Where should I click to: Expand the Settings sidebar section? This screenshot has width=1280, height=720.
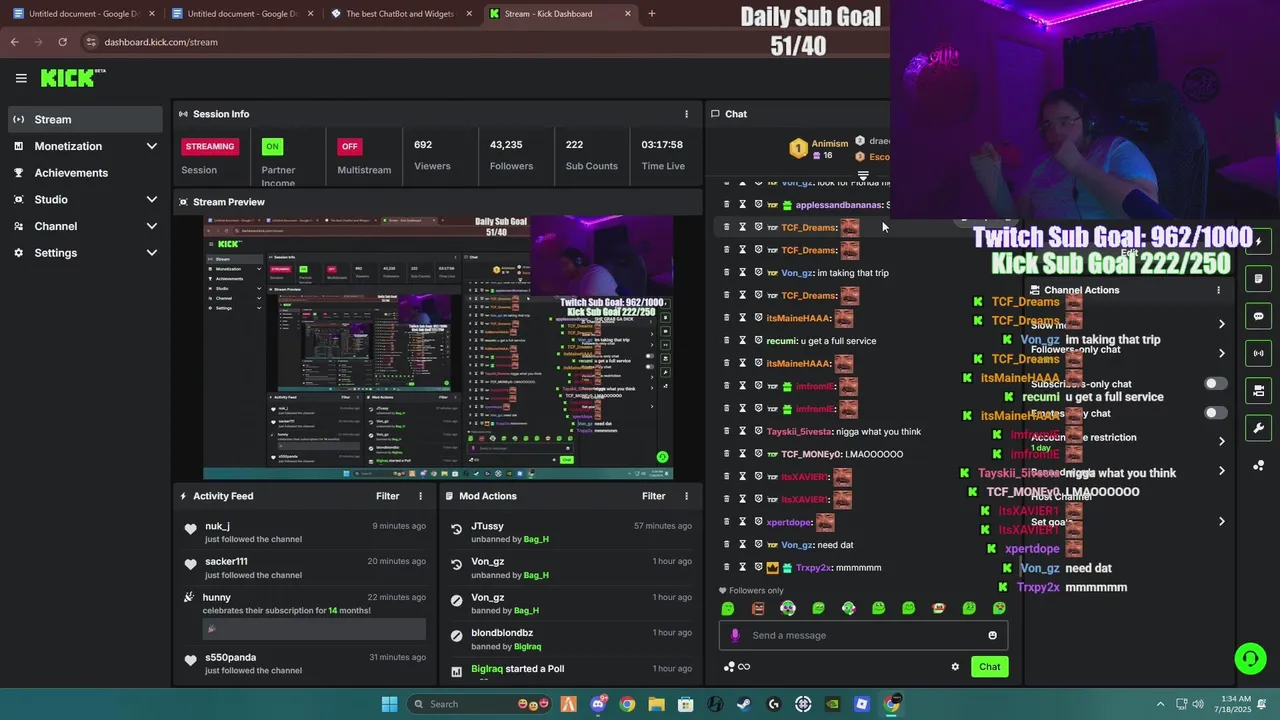coord(152,253)
